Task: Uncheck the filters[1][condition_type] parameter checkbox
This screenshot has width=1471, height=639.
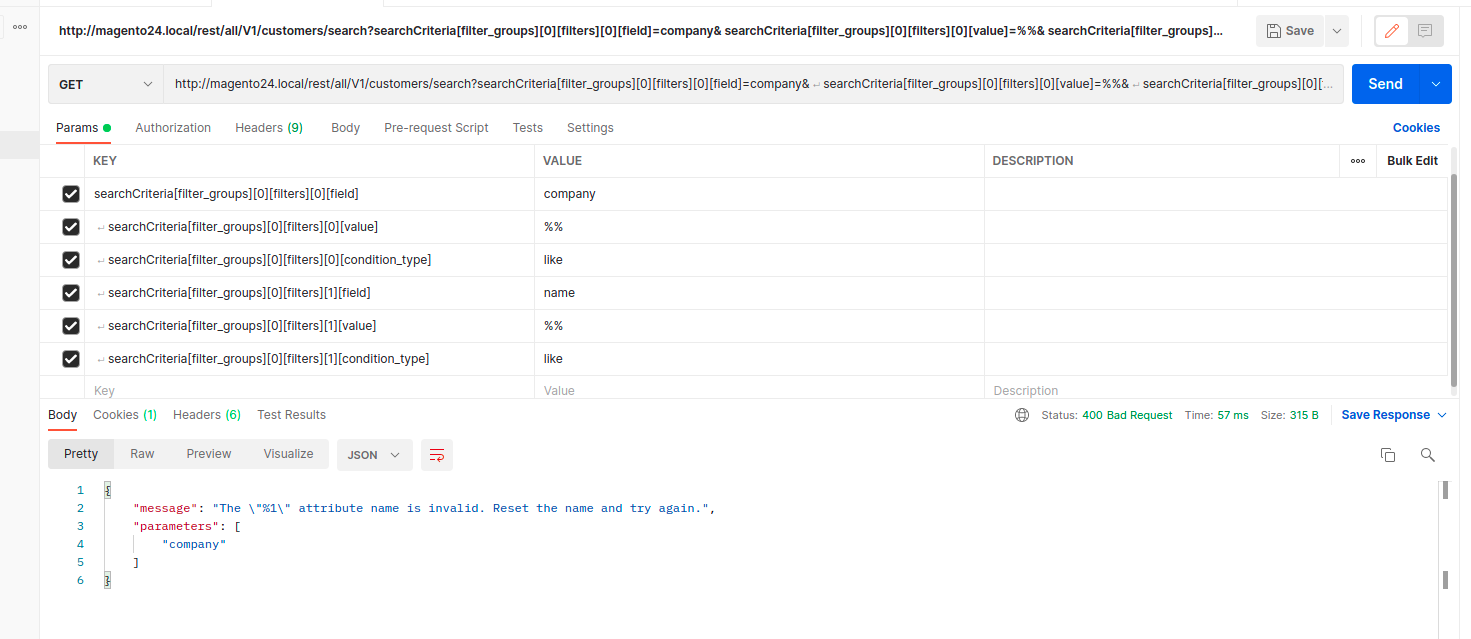Action: [71, 359]
